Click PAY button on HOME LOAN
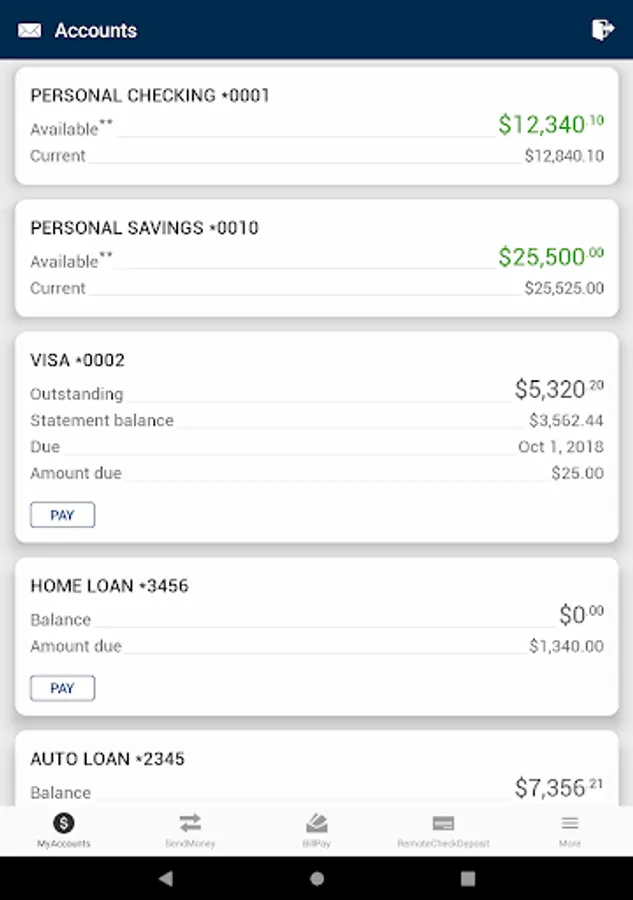The height and width of the screenshot is (900, 633). tap(62, 688)
